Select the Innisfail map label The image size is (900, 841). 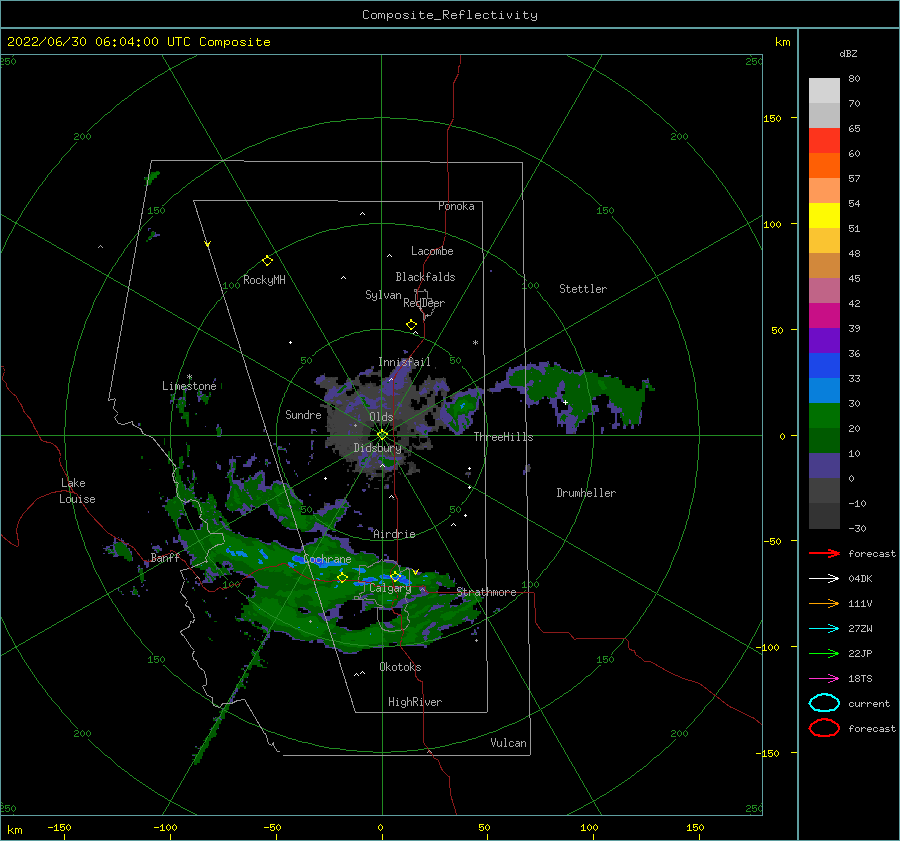pyautogui.click(x=404, y=362)
